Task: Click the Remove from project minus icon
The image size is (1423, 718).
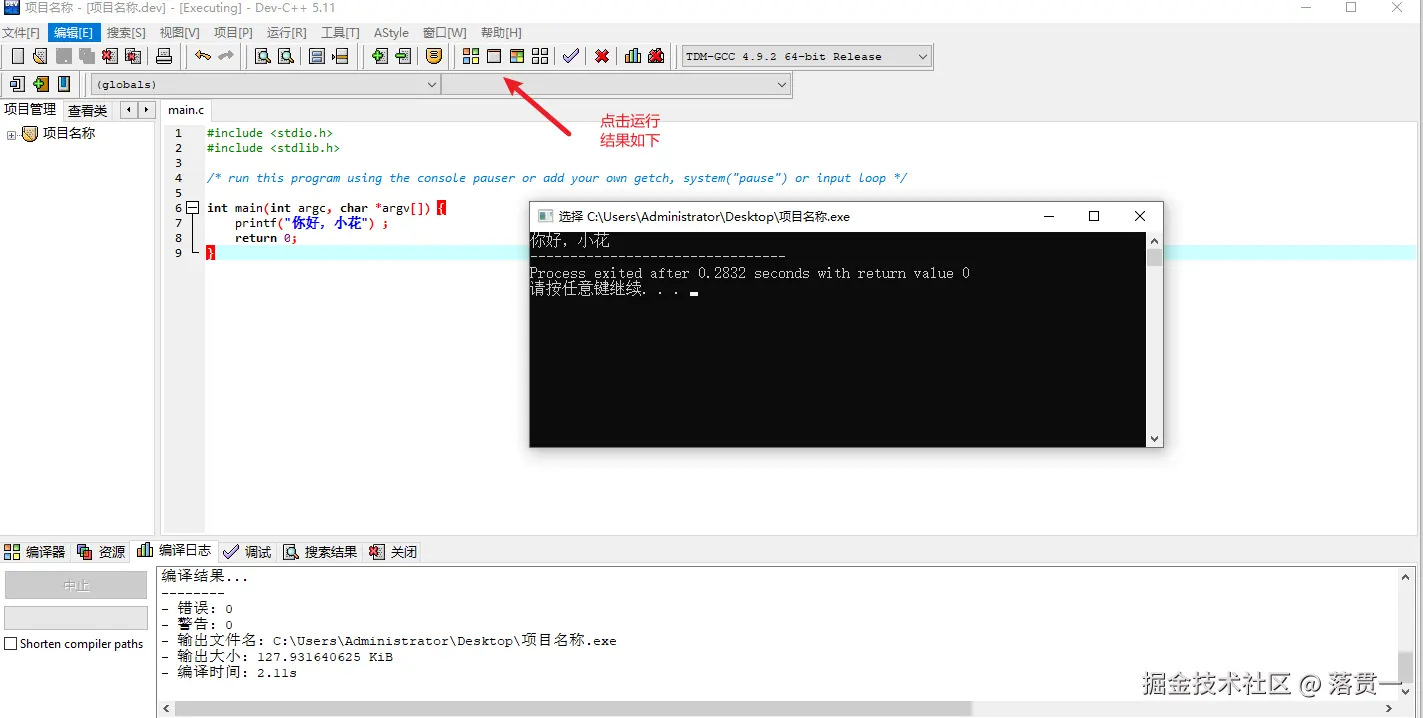Action: 403,56
